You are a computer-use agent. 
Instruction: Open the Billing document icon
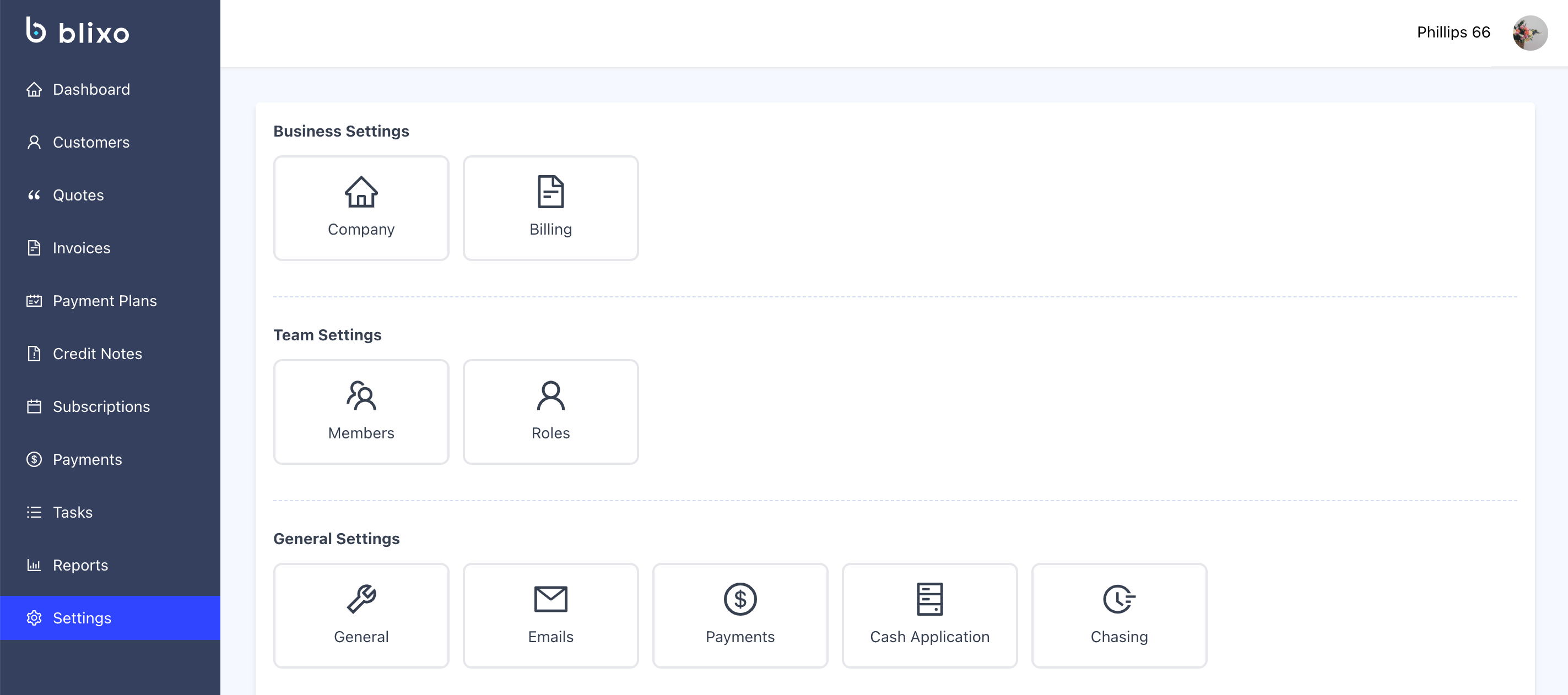(550, 192)
